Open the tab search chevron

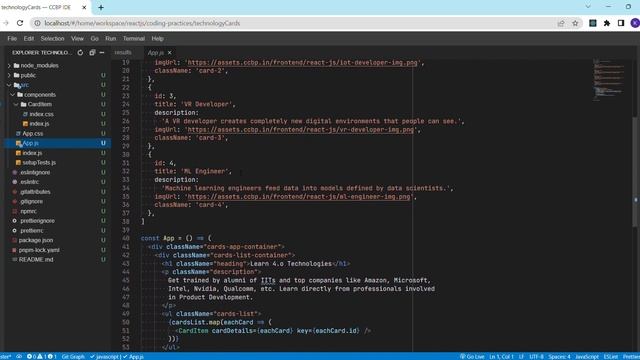tap(588, 7)
